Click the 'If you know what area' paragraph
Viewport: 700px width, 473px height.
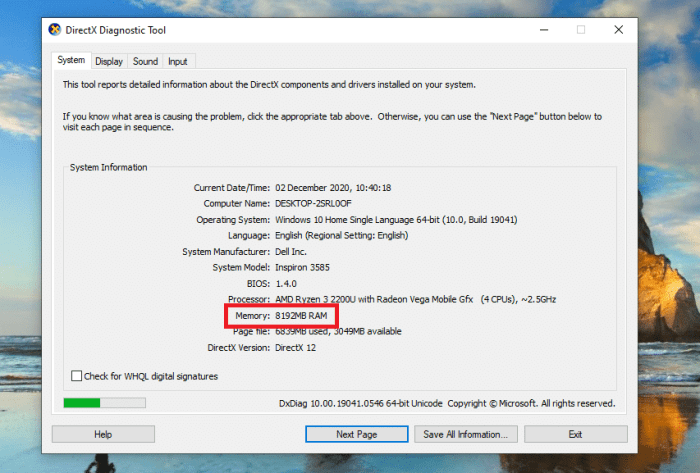point(332,122)
